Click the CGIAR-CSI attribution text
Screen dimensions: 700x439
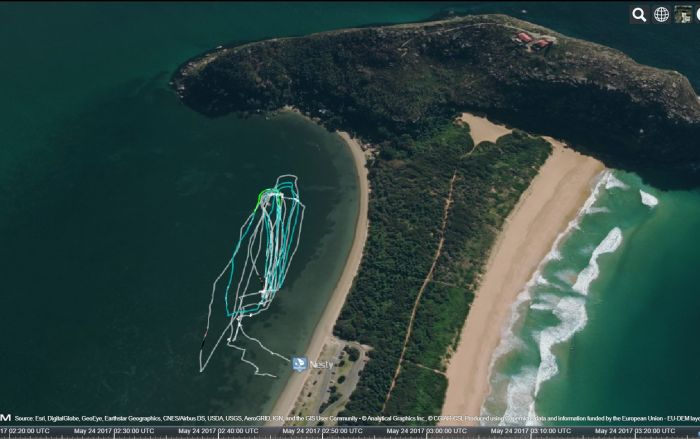[446, 418]
